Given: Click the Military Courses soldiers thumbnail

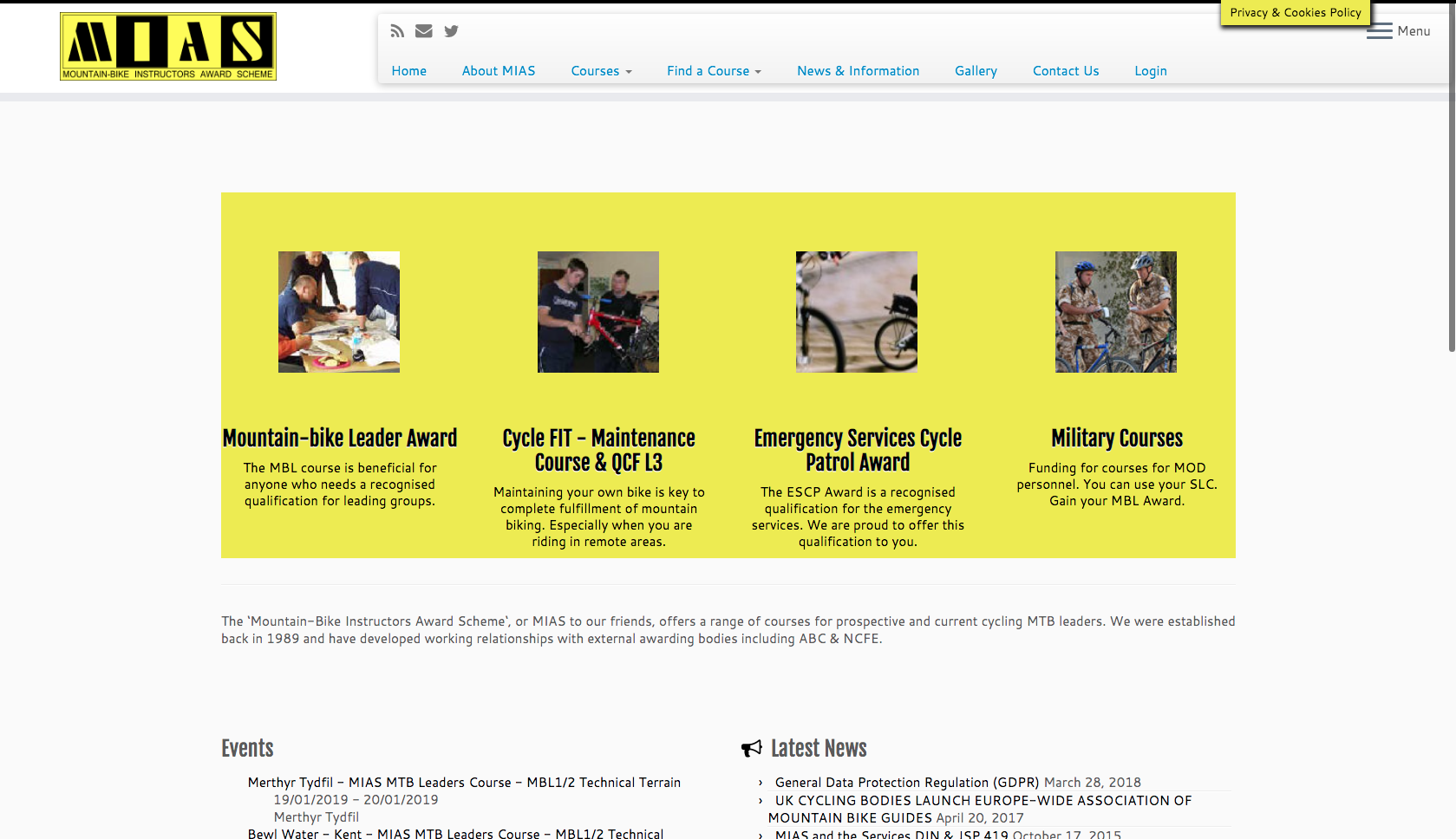Looking at the screenshot, I should 1116,312.
